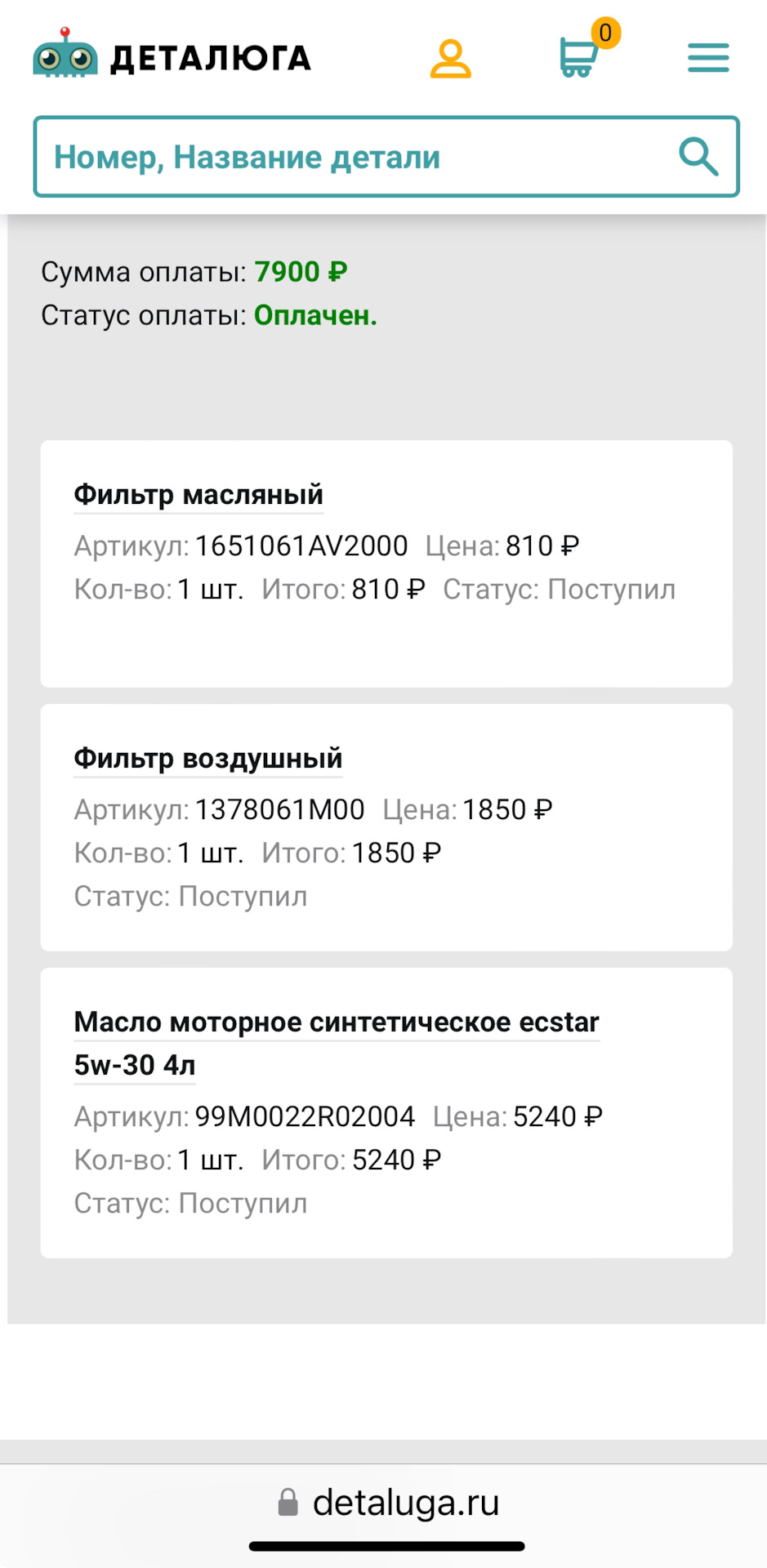
Task: Select the article number 1651061AV2000
Action: point(301,546)
